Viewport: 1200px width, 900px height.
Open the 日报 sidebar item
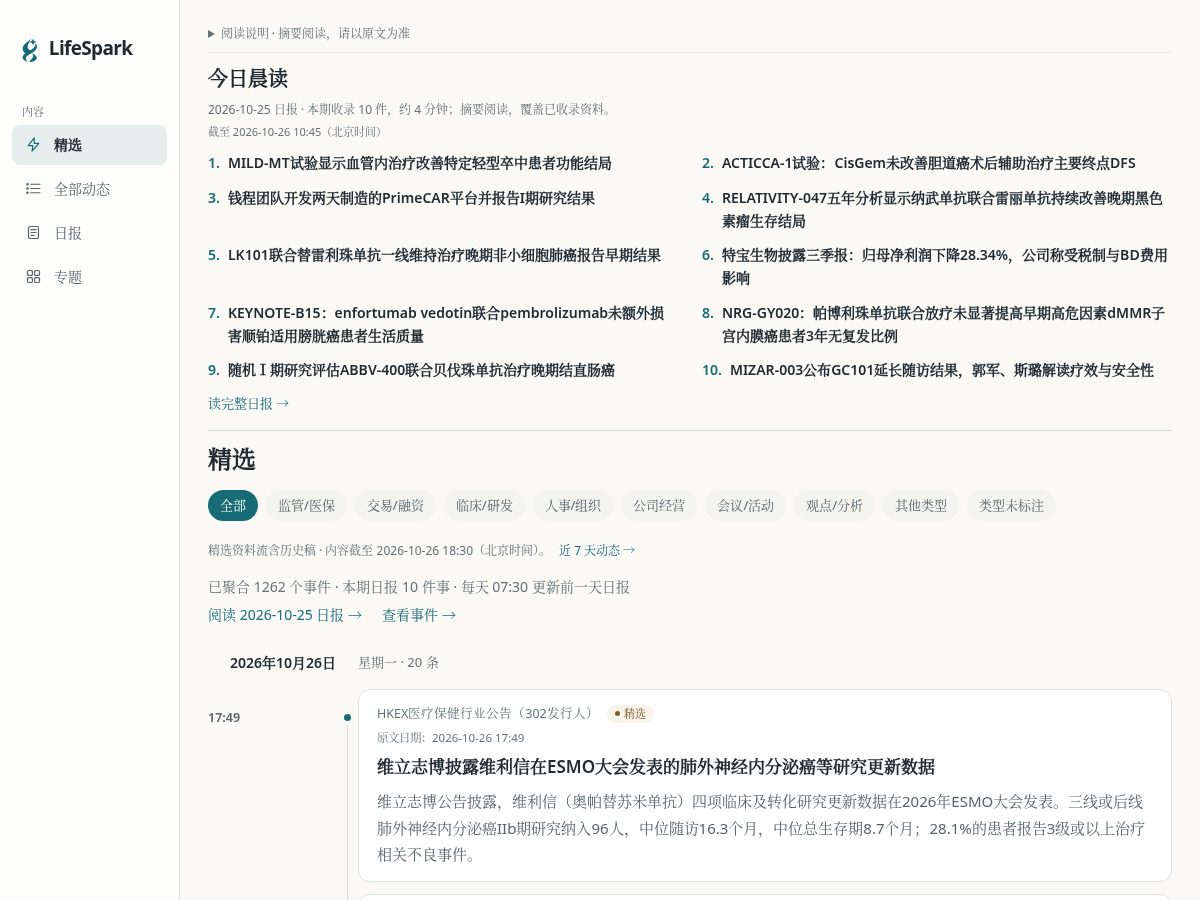coord(89,233)
